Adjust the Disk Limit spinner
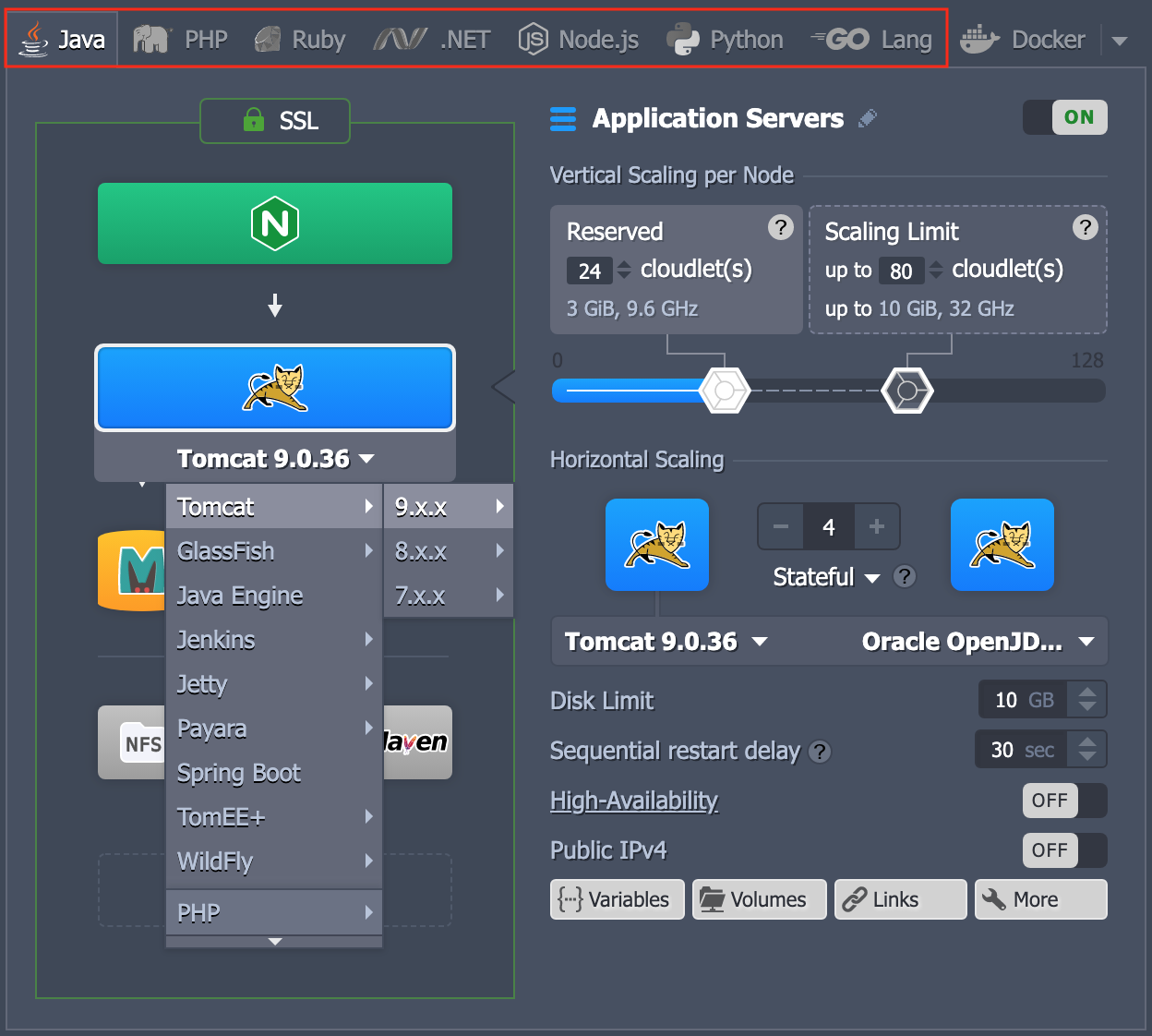1152x1036 pixels. click(1087, 700)
